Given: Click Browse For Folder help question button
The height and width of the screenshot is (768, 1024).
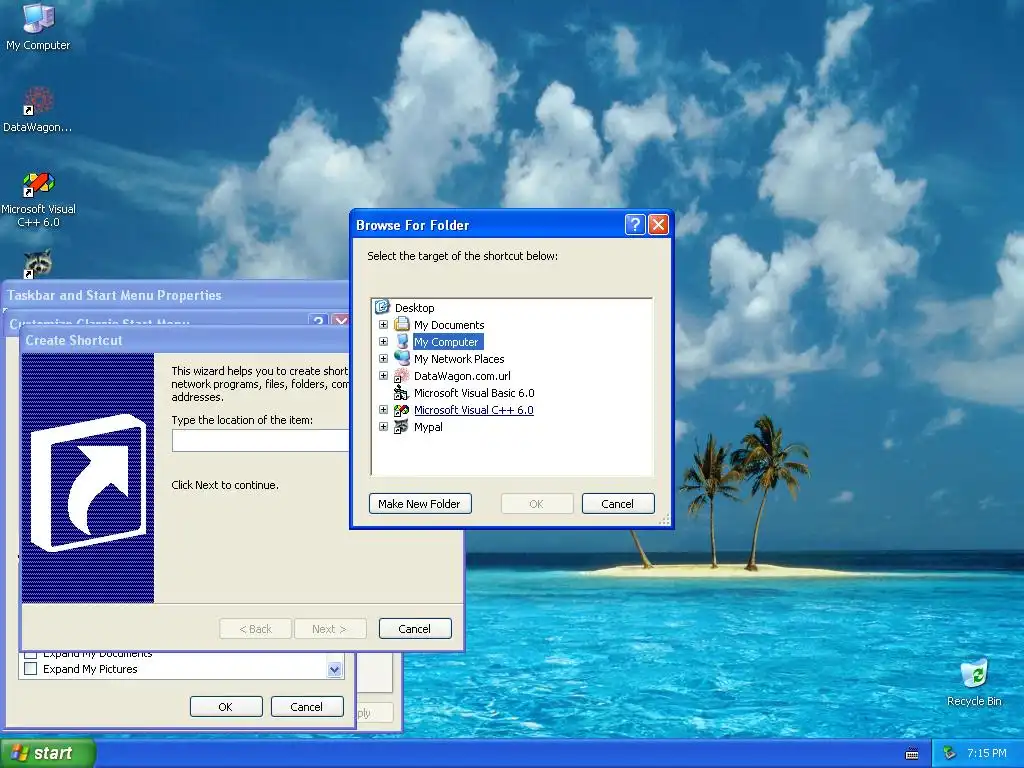Looking at the screenshot, I should pos(635,225).
